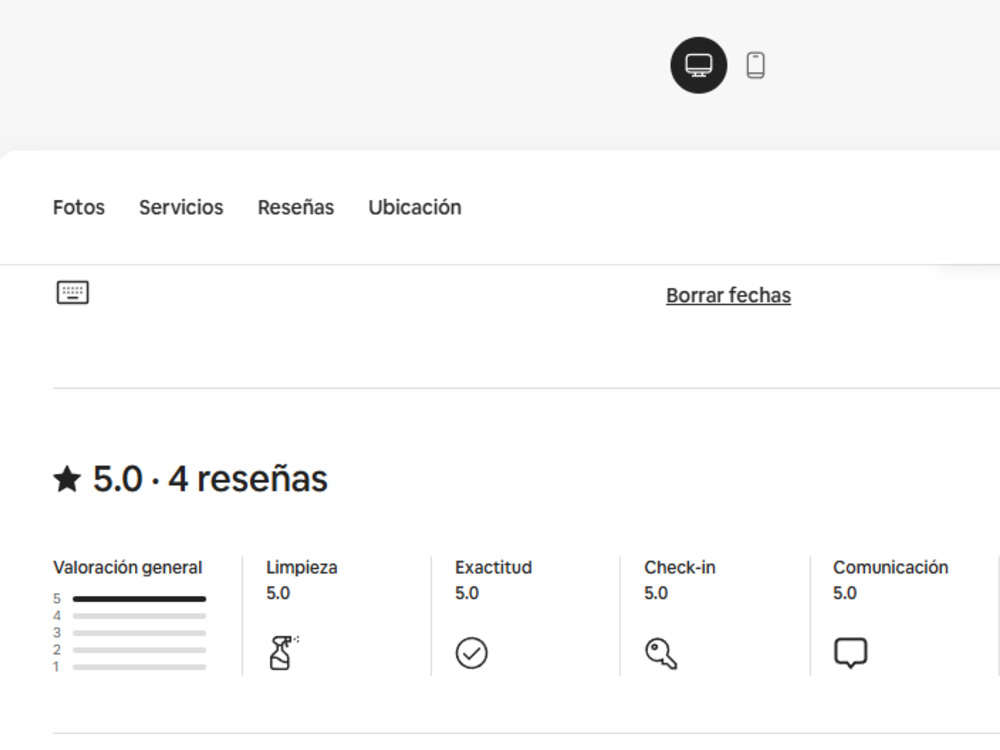Select the 2-star rating bar

tap(139, 650)
